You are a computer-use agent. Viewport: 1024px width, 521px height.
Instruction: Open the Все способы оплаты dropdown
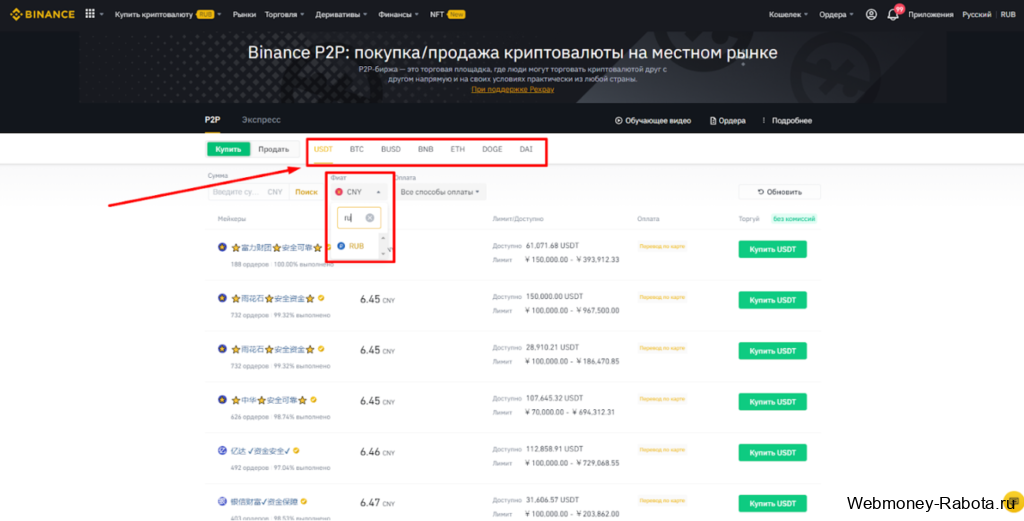(440, 192)
